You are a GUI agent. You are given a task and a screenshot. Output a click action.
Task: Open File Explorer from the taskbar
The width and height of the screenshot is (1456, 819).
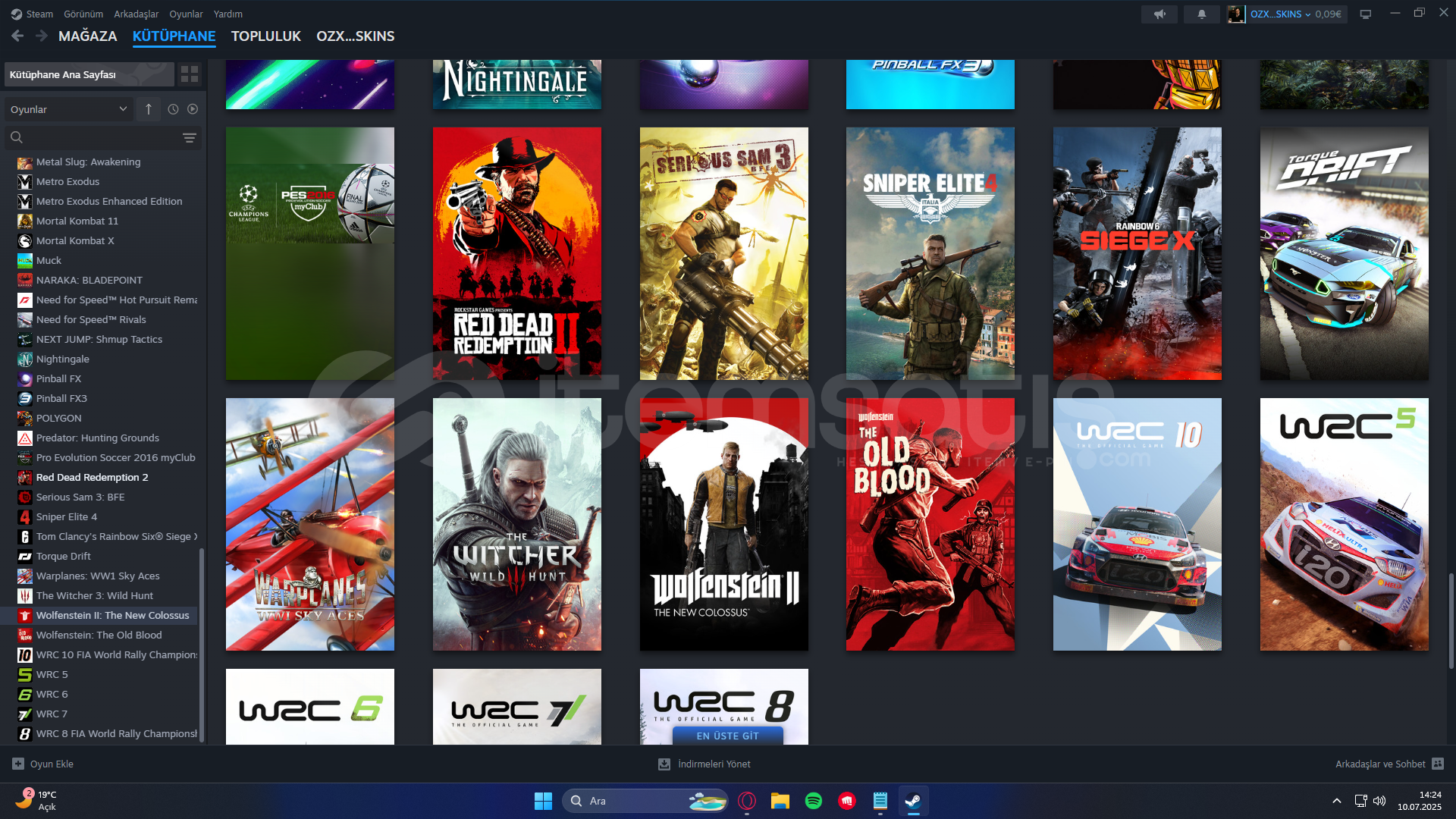[x=780, y=801]
